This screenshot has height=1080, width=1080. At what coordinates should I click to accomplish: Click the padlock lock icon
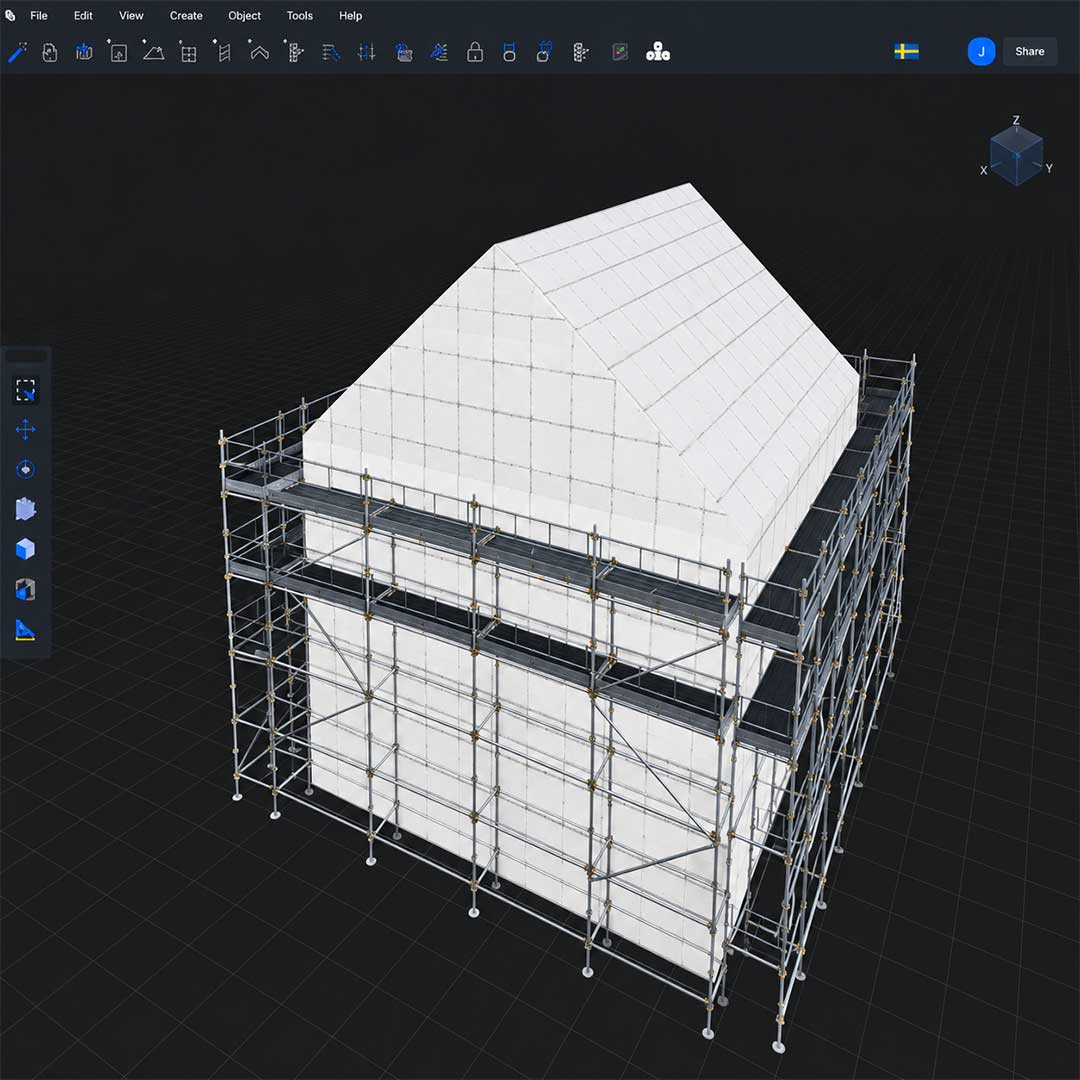(475, 52)
